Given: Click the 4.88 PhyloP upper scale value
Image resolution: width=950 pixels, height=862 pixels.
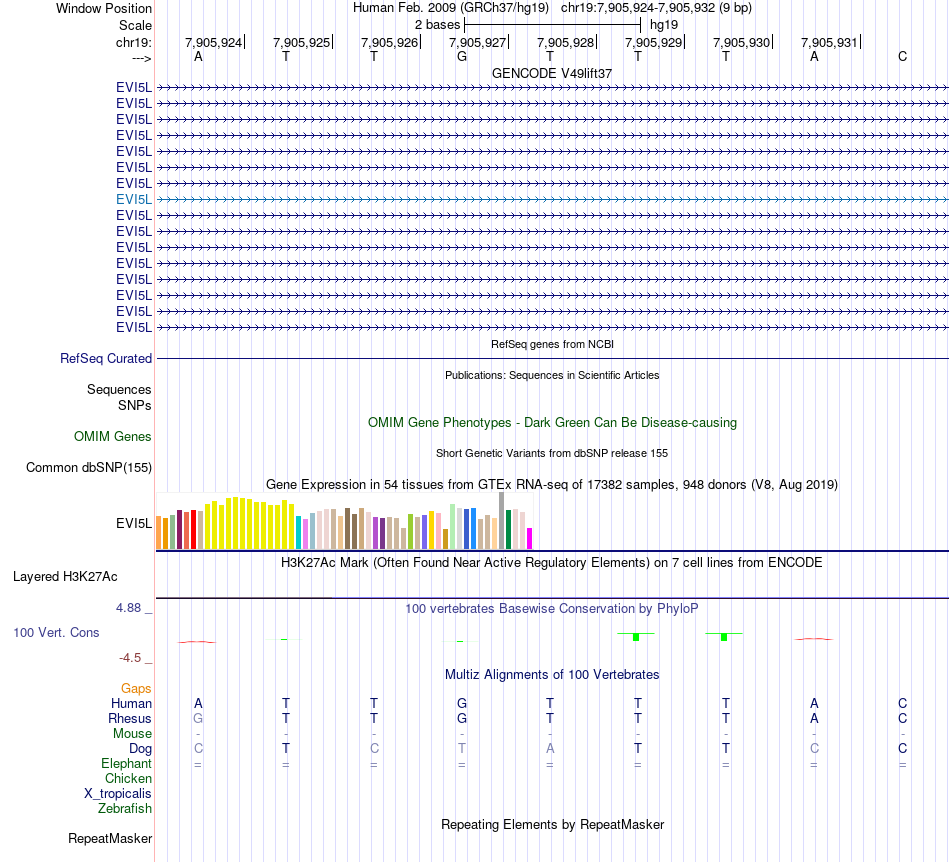Looking at the screenshot, I should [x=128, y=608].
